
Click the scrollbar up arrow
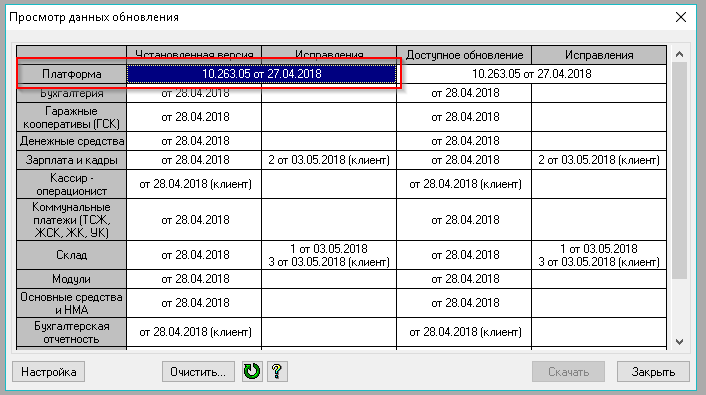[679, 54]
